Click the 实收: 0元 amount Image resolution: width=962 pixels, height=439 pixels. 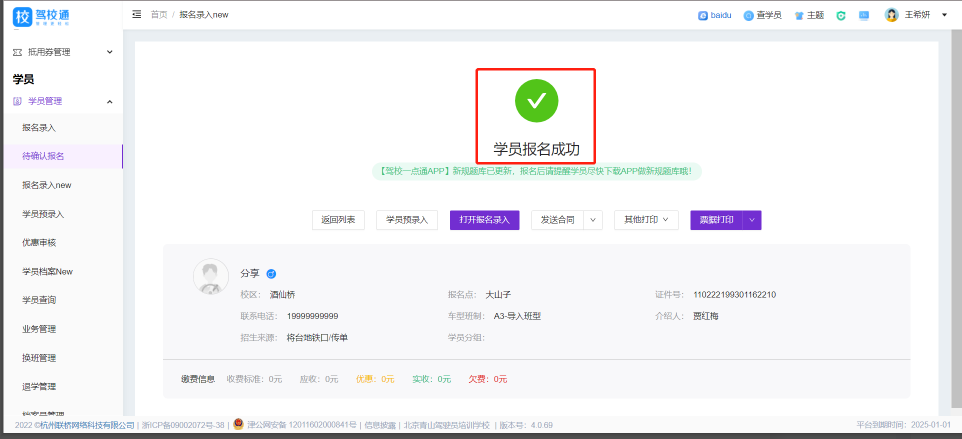[x=431, y=379]
